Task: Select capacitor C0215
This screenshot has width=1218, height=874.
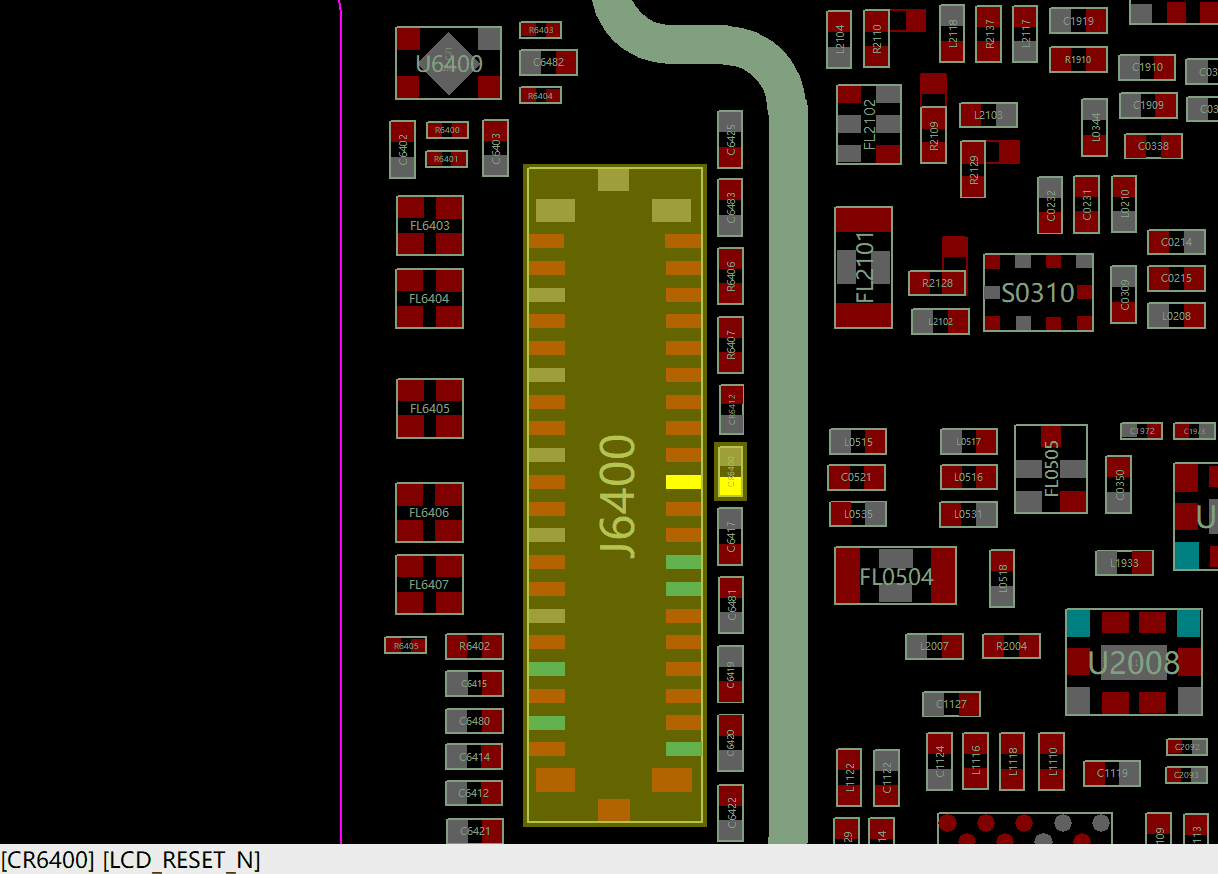Action: pos(1176,279)
